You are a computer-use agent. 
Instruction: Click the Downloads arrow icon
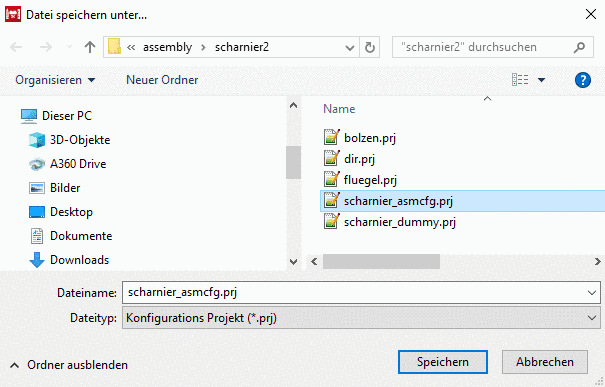click(37, 260)
